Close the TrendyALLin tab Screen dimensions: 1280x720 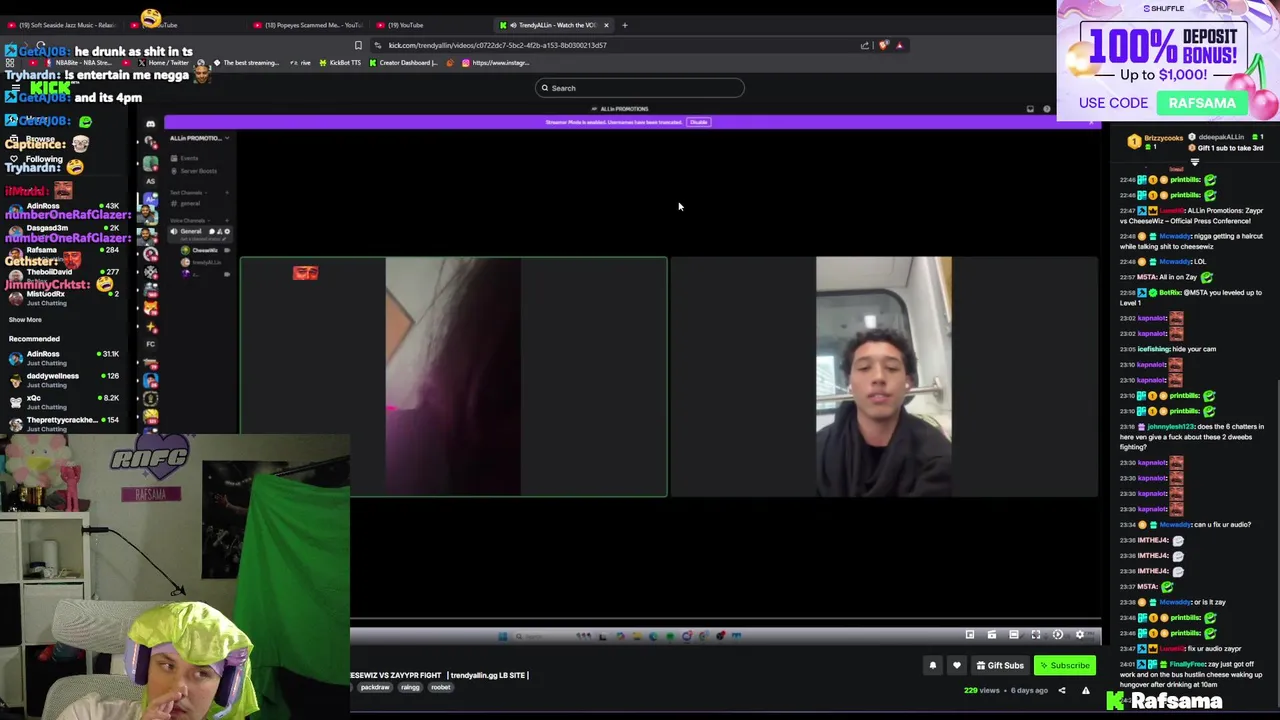point(606,25)
